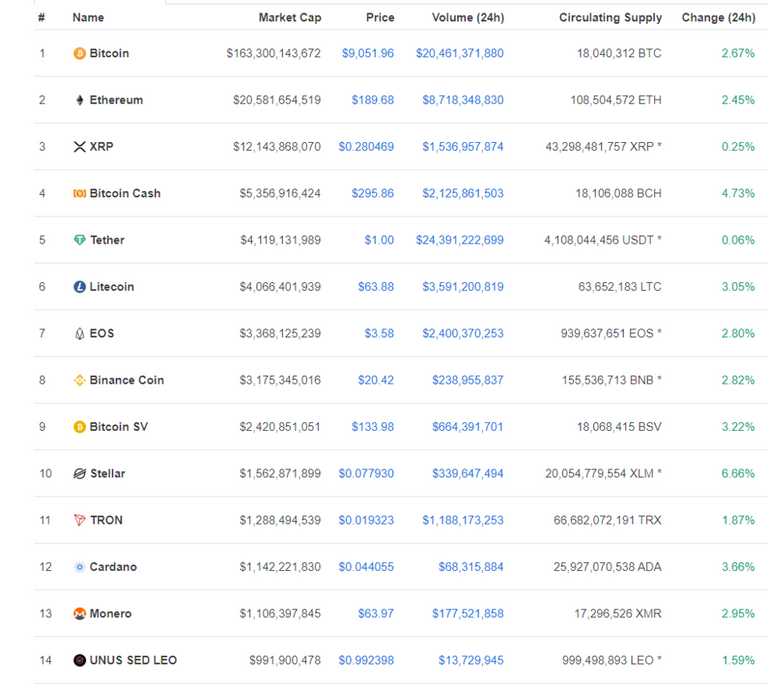Open the Binance Coin name link

point(127,380)
